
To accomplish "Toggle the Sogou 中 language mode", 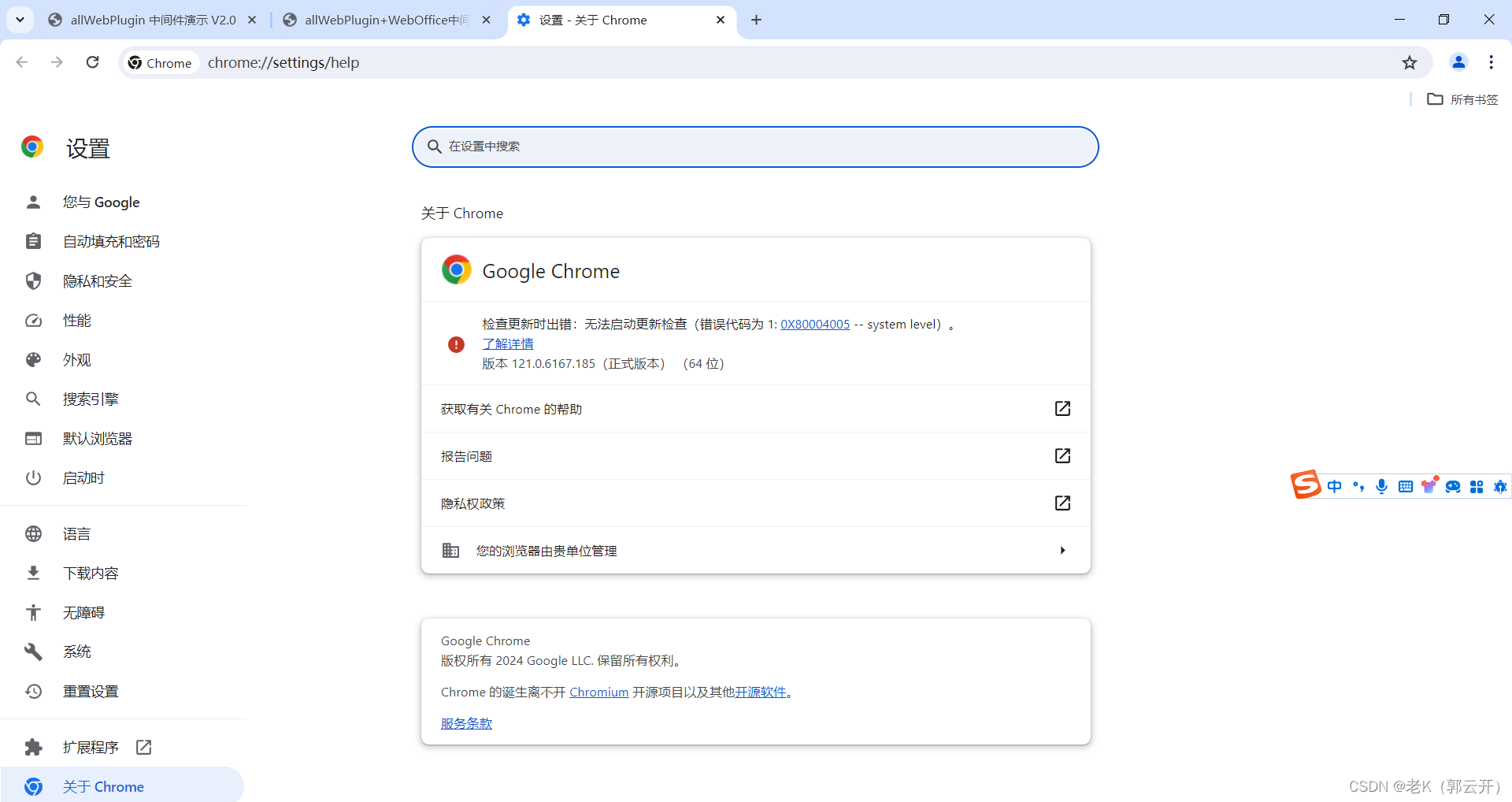I will coord(1335,487).
